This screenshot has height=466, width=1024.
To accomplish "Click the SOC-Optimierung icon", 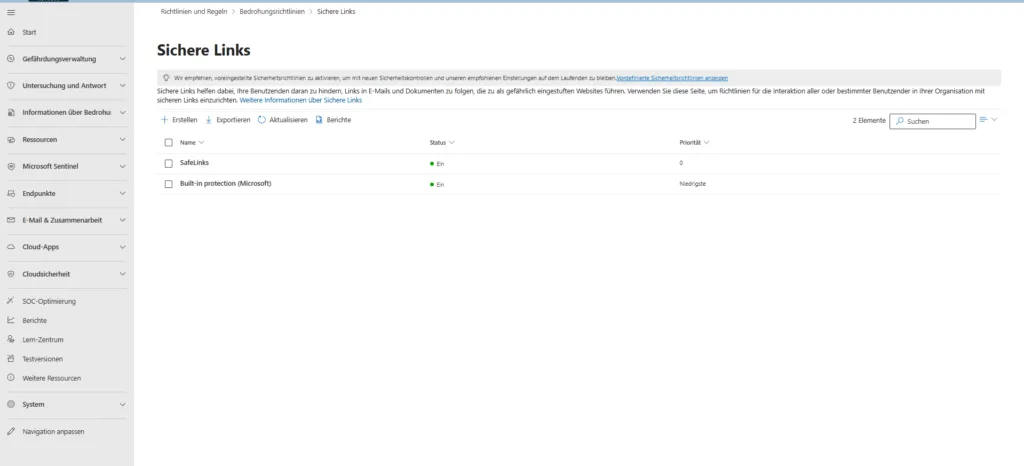I will (x=10, y=301).
